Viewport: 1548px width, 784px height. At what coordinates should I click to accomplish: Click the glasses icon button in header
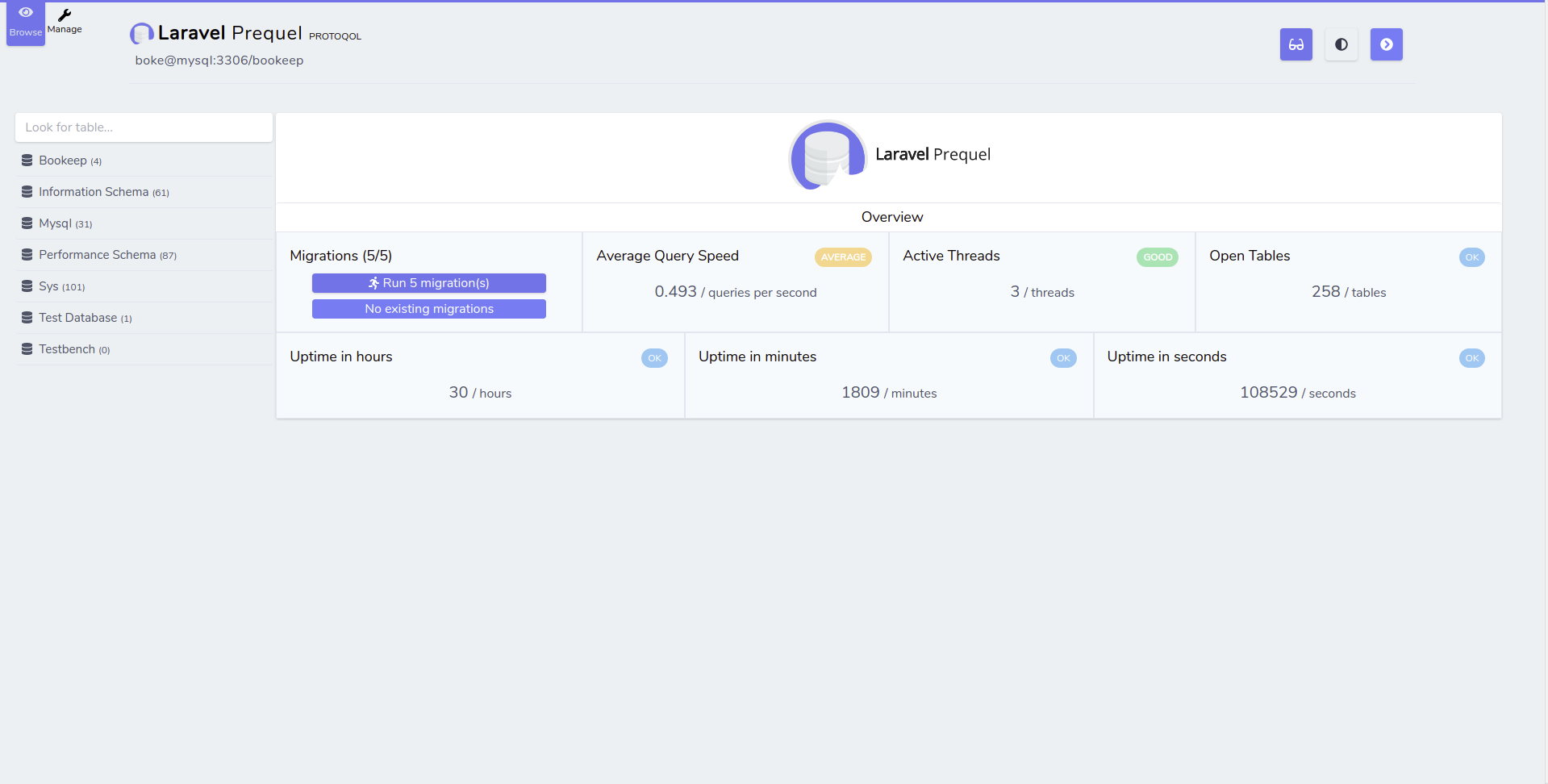tap(1296, 44)
